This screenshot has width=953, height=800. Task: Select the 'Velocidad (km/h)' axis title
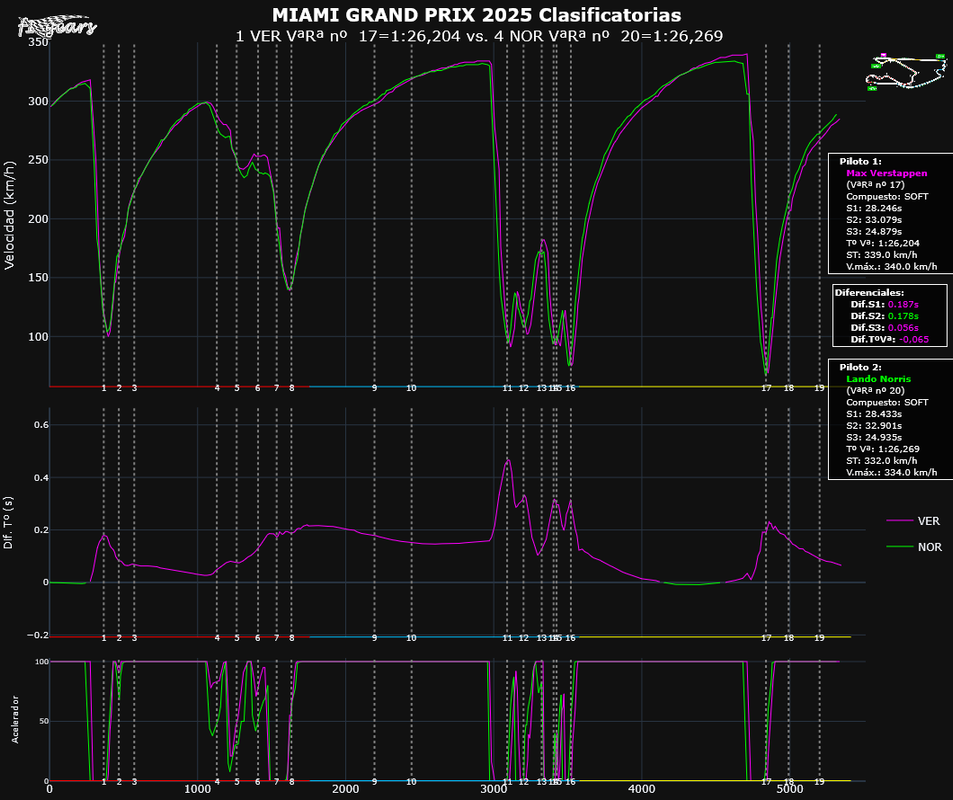9,215
